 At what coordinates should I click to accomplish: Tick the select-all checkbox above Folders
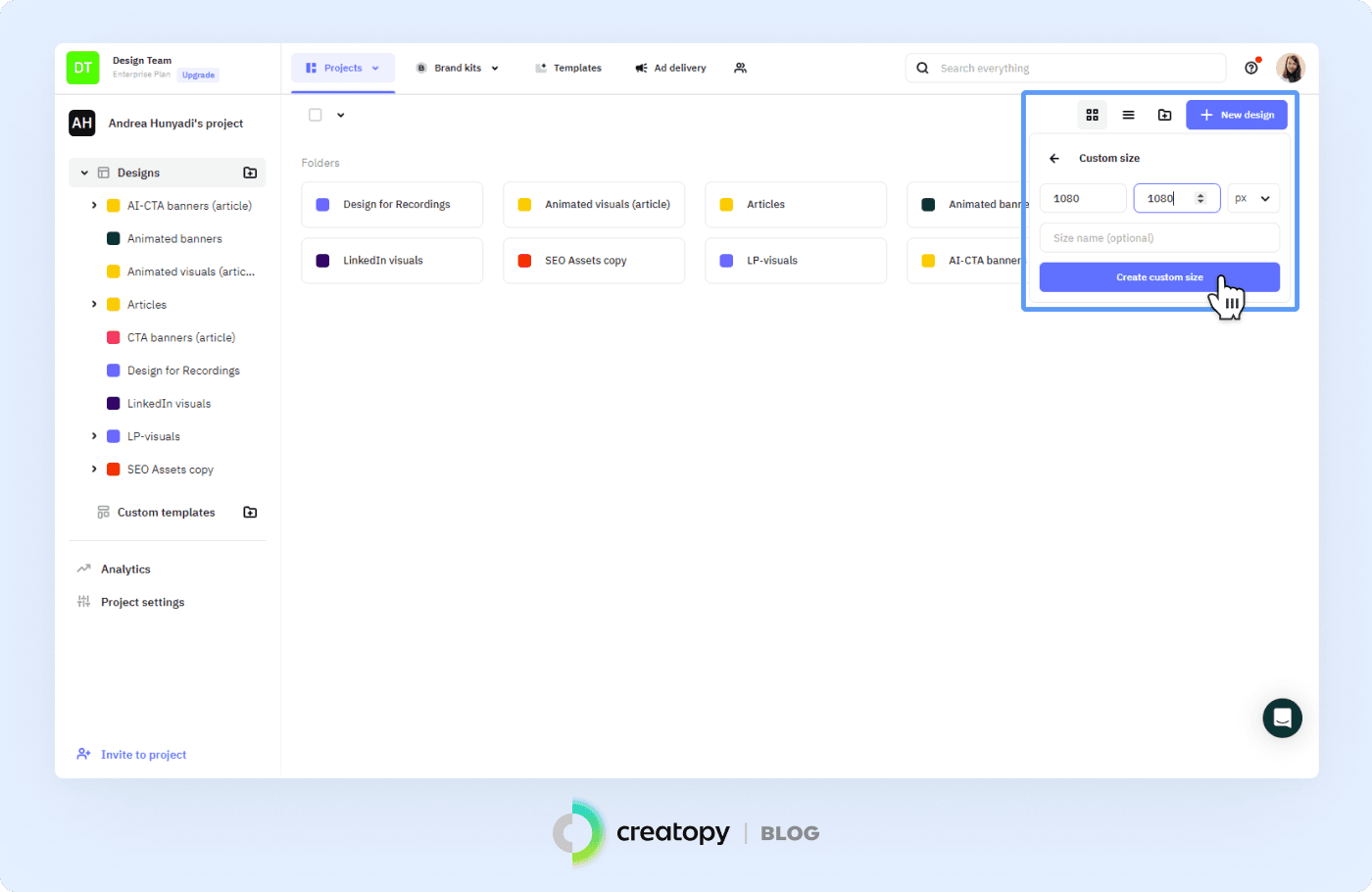[x=314, y=114]
